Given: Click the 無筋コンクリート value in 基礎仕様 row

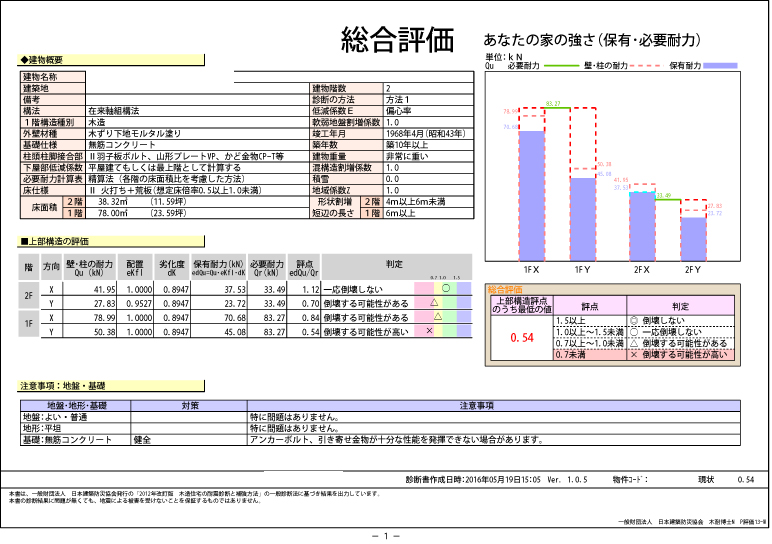Looking at the screenshot, I should click(x=122, y=145).
